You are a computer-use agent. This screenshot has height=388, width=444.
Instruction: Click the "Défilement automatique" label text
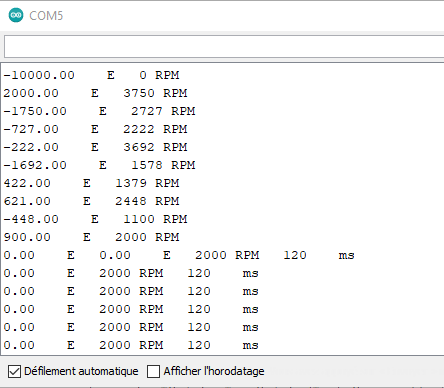click(x=81, y=371)
